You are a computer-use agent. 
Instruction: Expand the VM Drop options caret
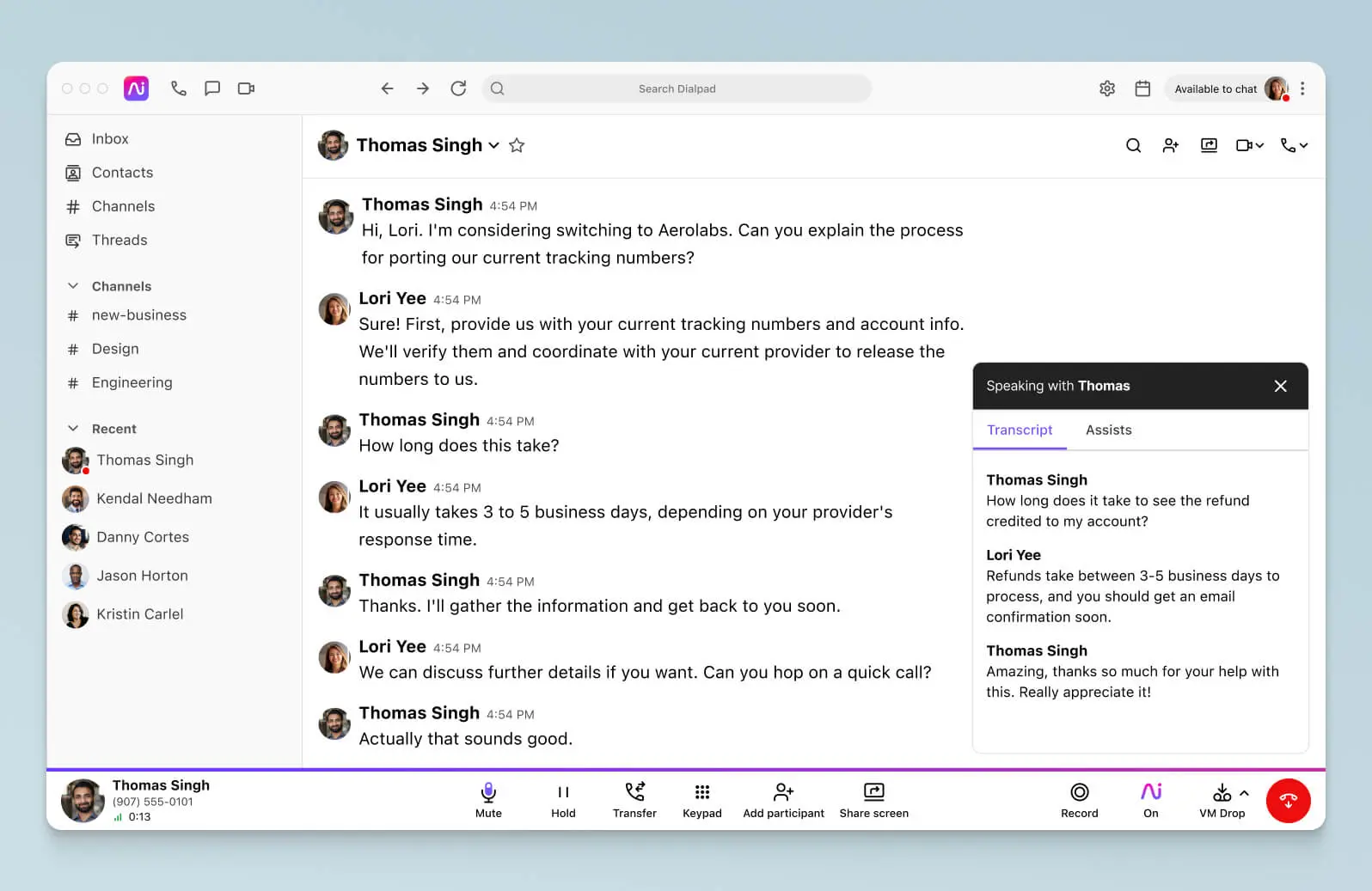1244,793
